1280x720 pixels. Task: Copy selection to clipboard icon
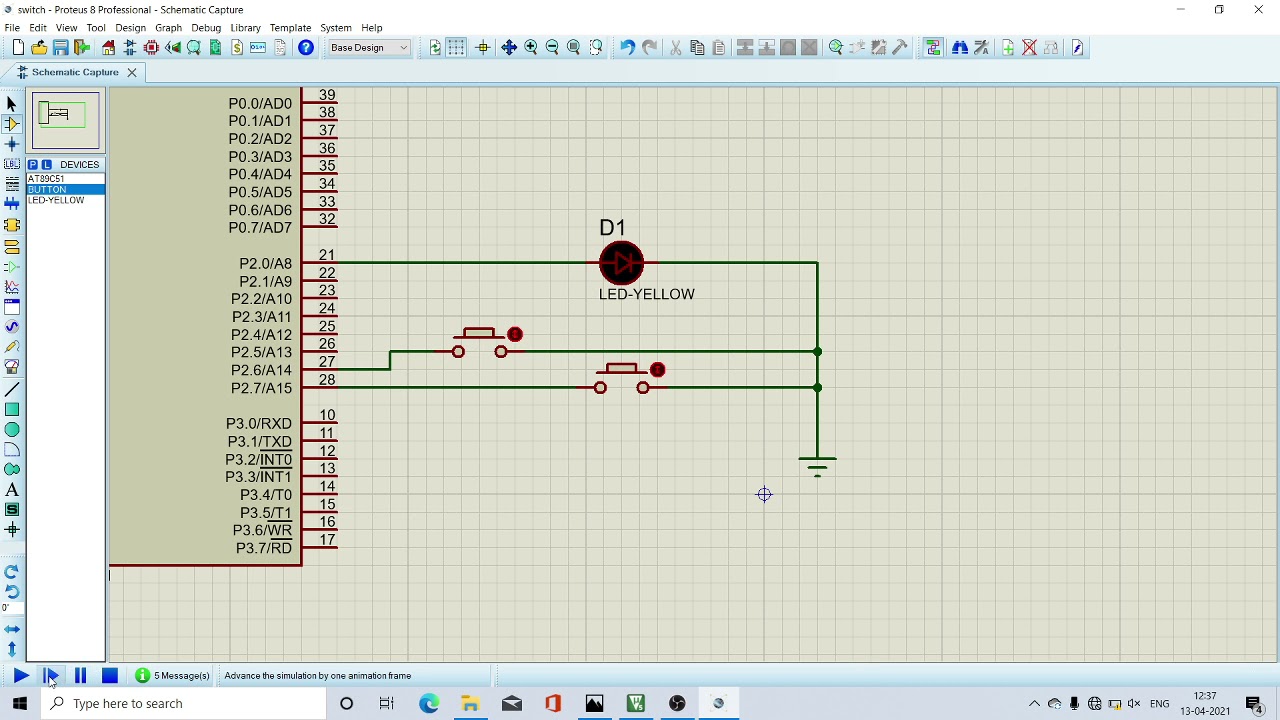point(697,47)
